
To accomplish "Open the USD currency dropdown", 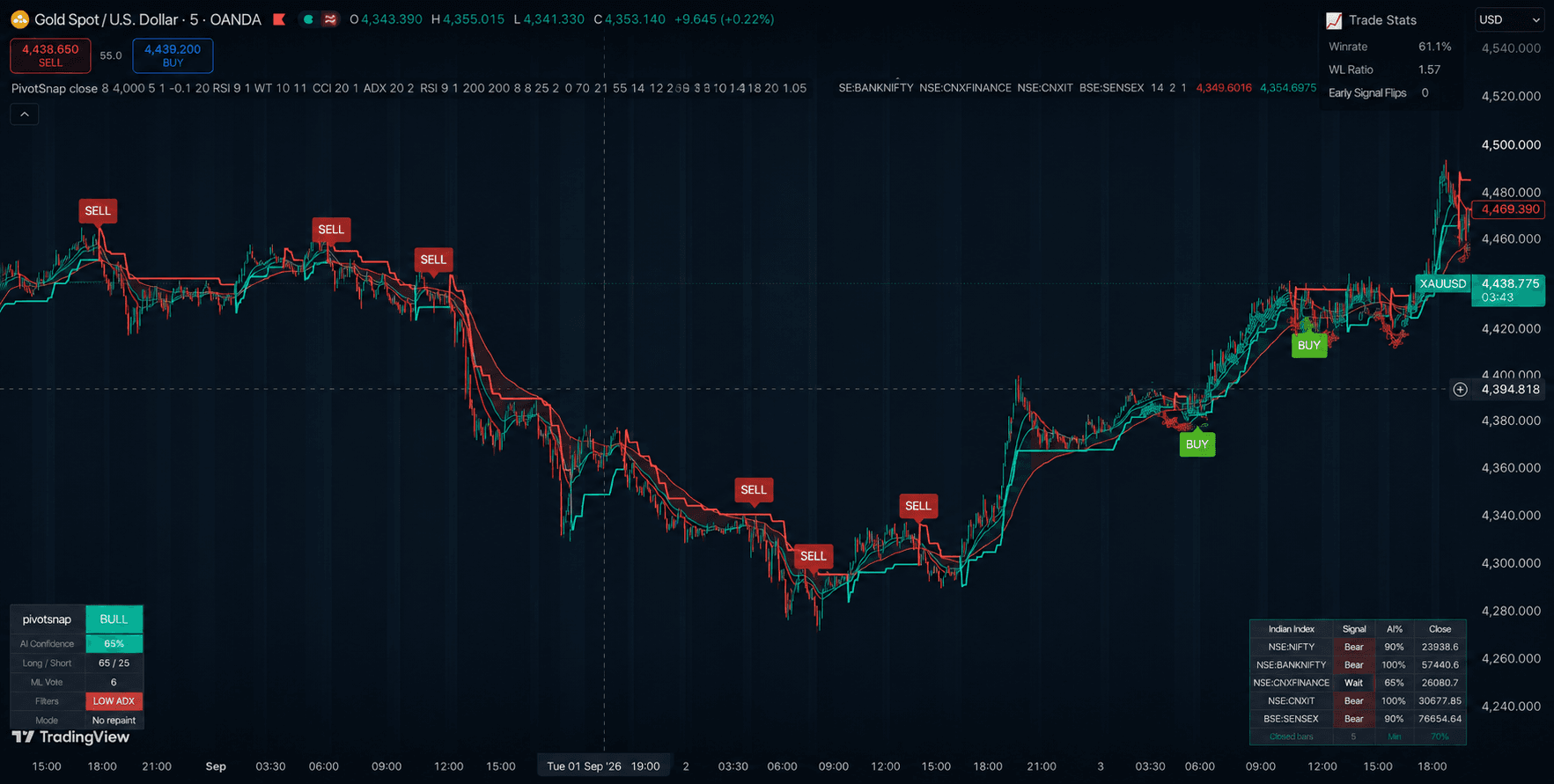I will [x=1509, y=19].
